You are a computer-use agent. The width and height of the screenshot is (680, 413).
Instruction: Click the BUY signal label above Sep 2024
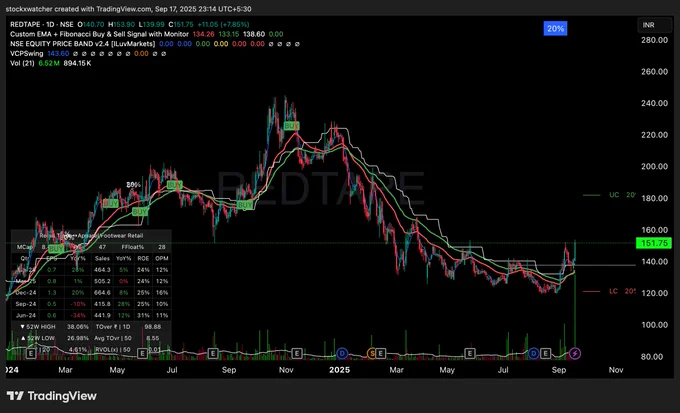click(x=245, y=205)
